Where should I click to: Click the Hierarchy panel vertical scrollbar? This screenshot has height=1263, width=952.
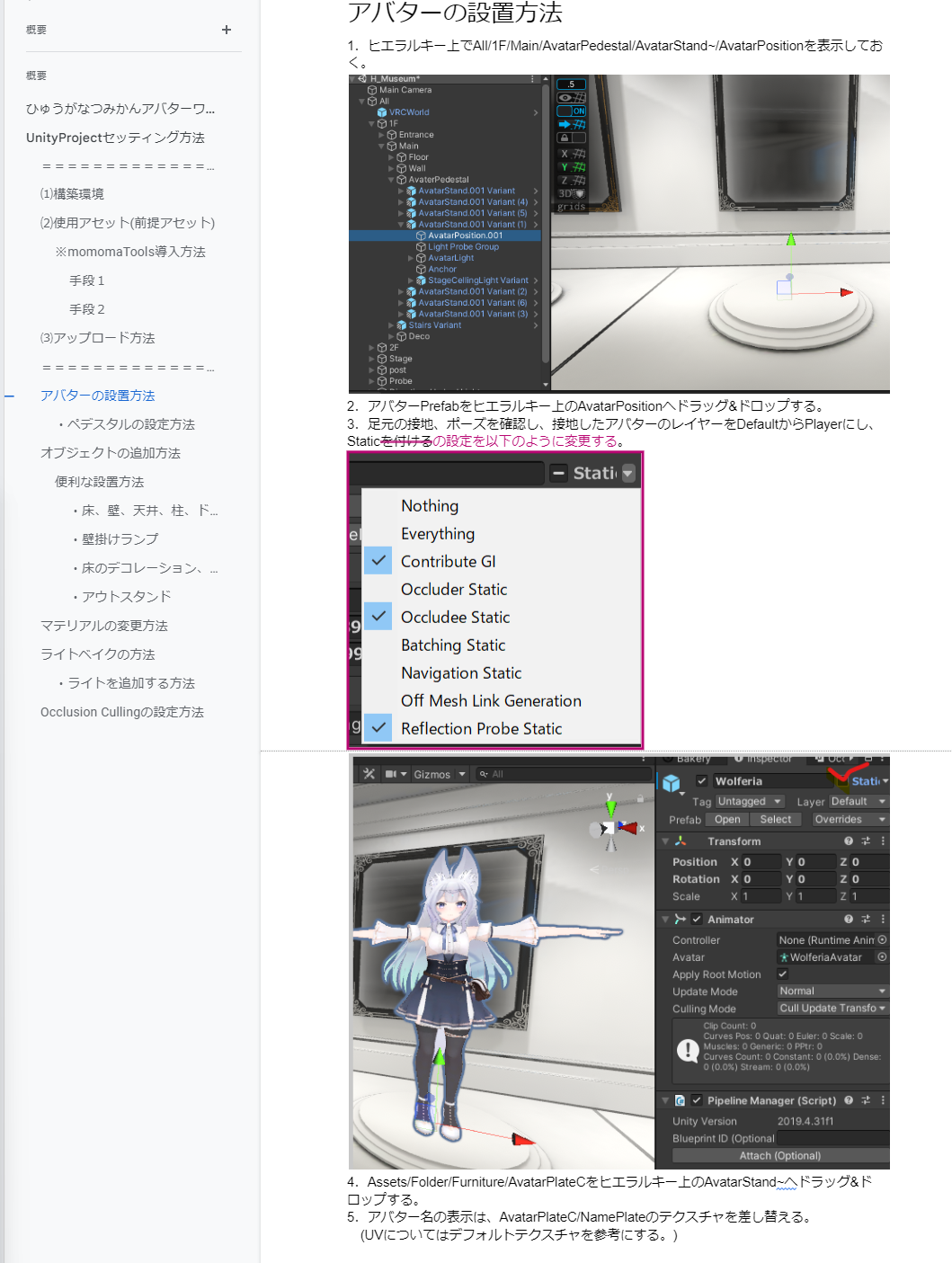(546, 225)
